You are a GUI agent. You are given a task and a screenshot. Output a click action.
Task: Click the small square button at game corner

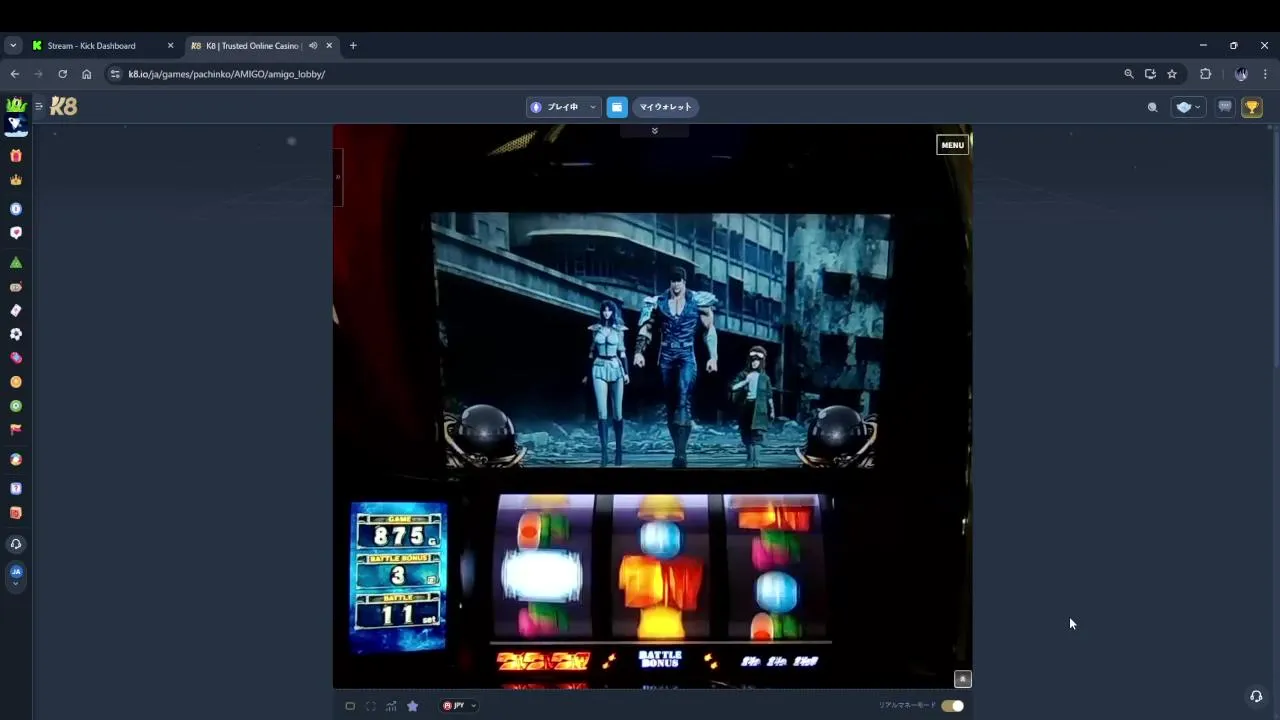962,679
